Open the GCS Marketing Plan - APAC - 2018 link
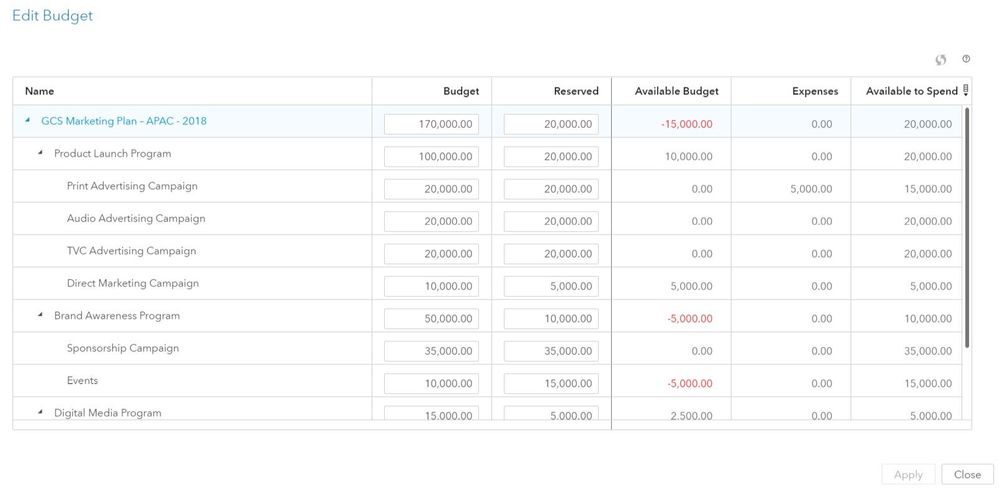The height and width of the screenshot is (495, 999). pyautogui.click(x=124, y=121)
